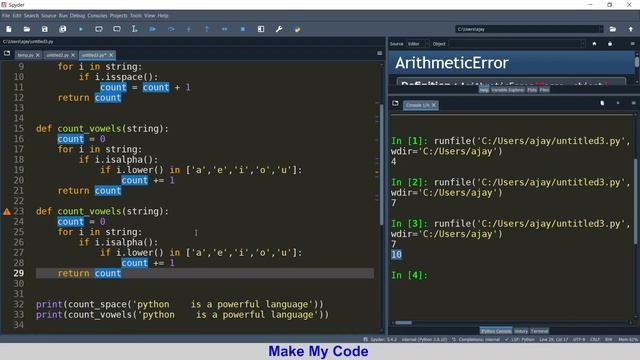Viewport: 640px width, 360px height.
Task: Close the temp.py editor tab
Action: [38, 55]
